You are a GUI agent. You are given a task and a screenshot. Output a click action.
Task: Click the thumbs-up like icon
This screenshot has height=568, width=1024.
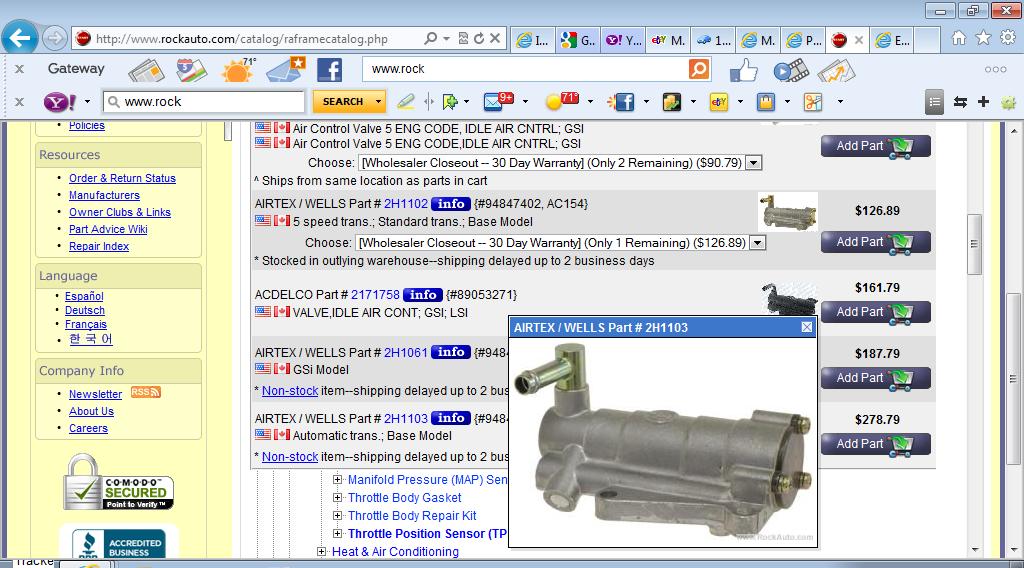(x=743, y=70)
